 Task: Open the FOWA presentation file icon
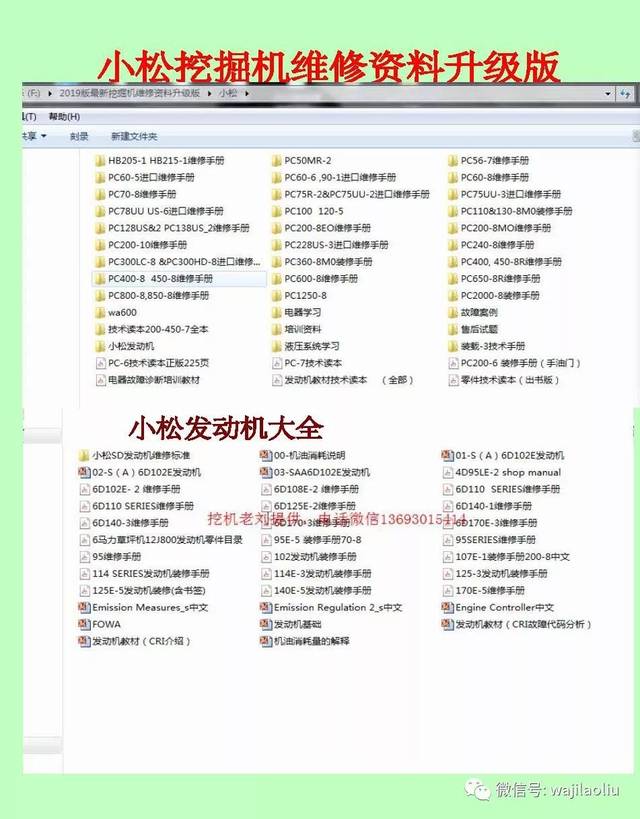pyautogui.click(x=84, y=624)
